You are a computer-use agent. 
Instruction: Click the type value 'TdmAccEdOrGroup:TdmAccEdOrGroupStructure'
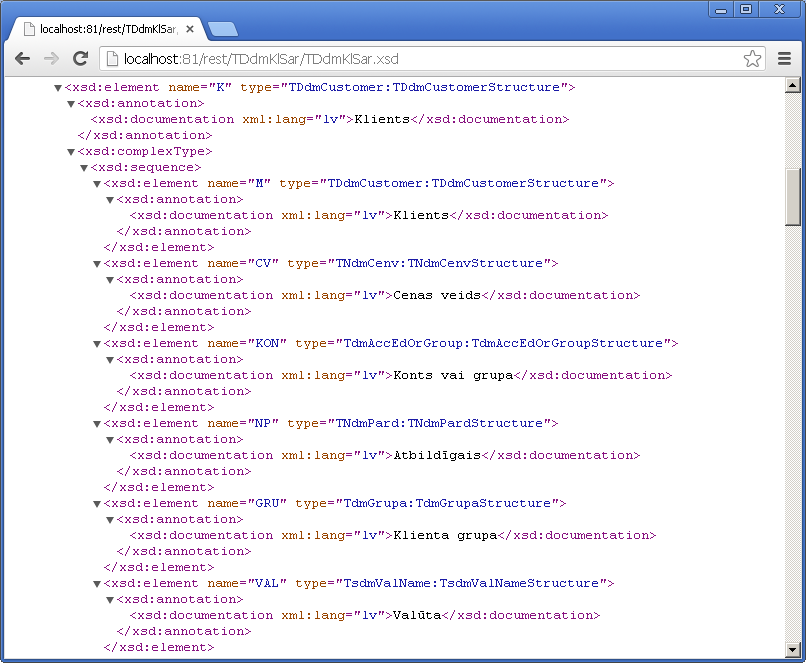(x=503, y=343)
